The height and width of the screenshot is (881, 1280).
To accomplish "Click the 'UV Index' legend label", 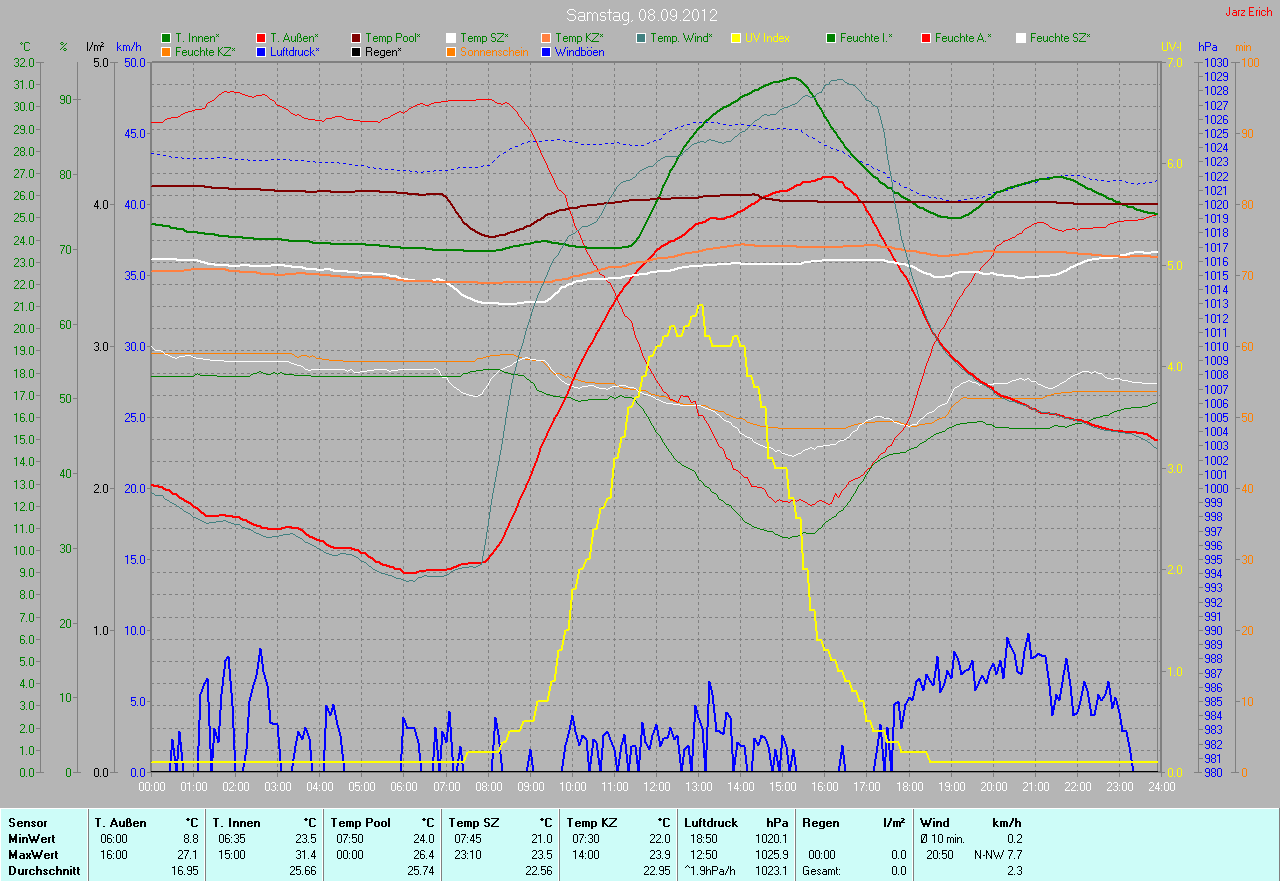I will click(767, 38).
